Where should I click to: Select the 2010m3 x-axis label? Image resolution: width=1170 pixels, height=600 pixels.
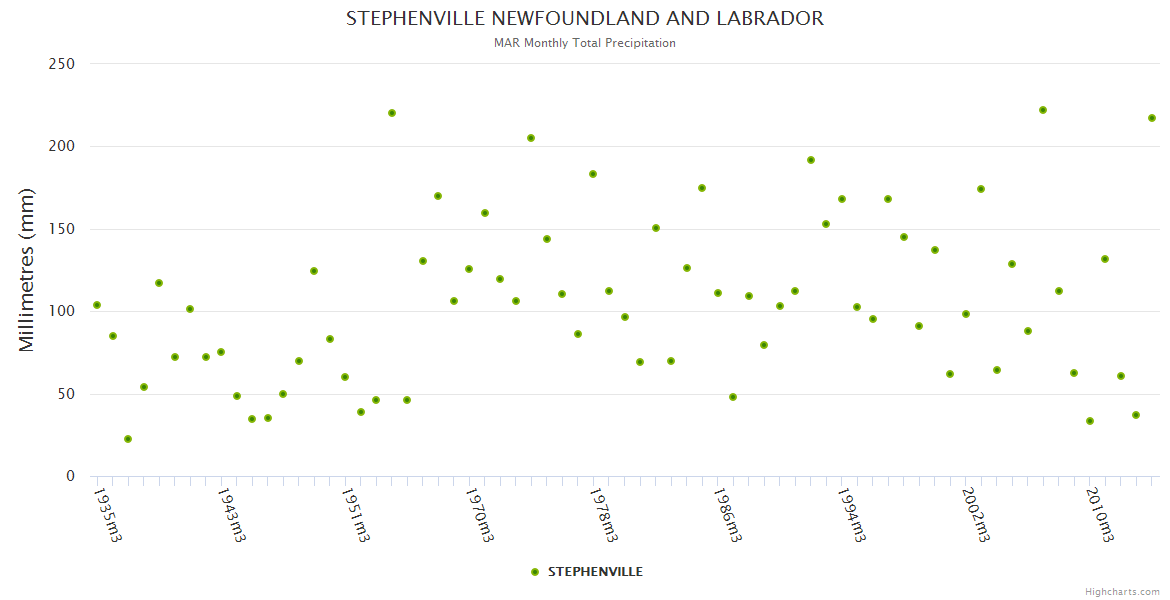point(1100,515)
